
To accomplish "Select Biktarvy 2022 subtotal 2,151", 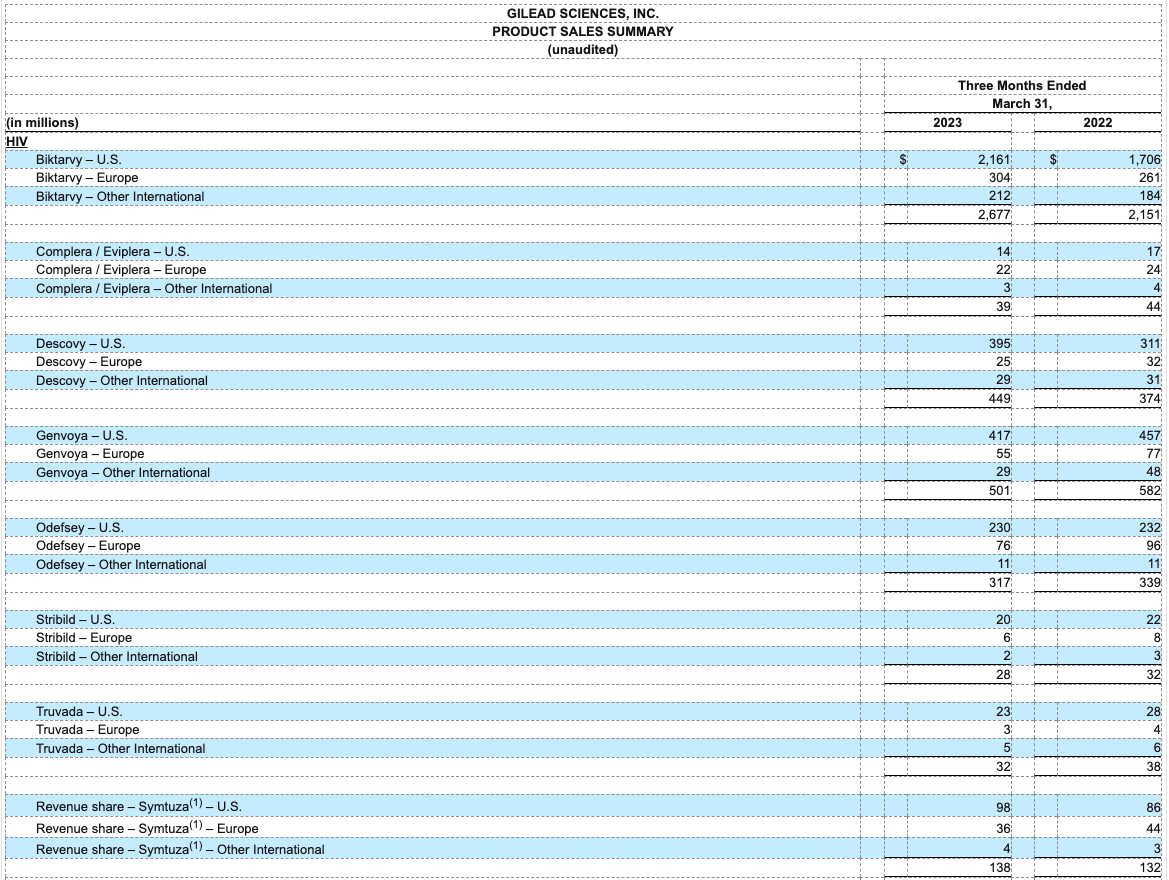I will [x=1144, y=215].
